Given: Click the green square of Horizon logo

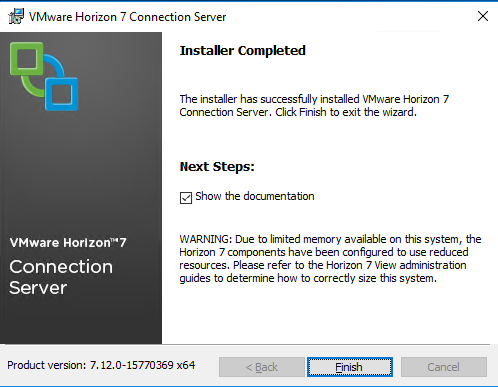Looking at the screenshot, I should click(x=27, y=59).
